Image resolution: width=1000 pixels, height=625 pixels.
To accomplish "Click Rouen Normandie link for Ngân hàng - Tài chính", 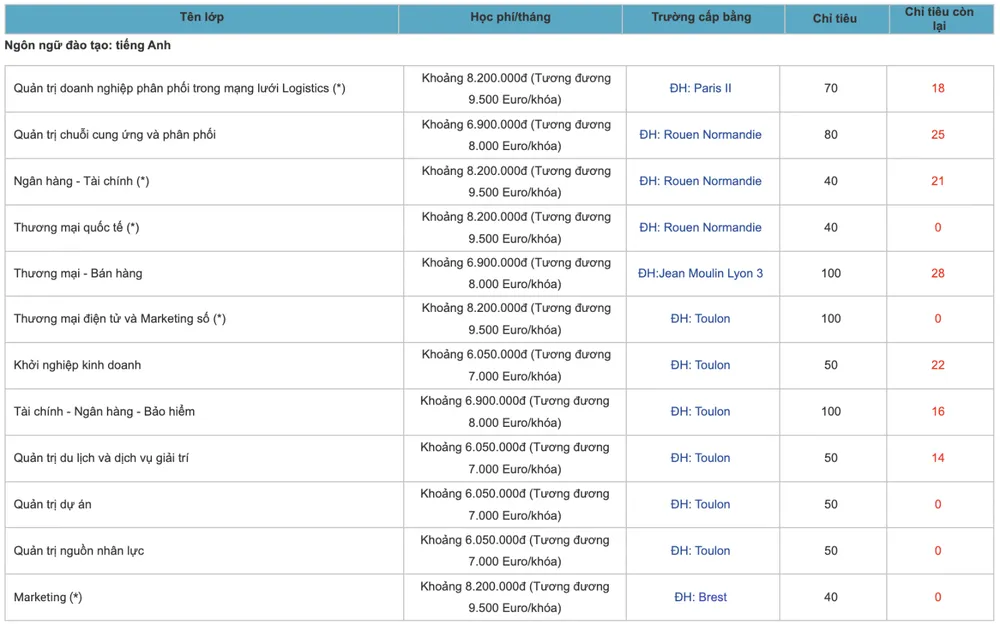I will [700, 181].
